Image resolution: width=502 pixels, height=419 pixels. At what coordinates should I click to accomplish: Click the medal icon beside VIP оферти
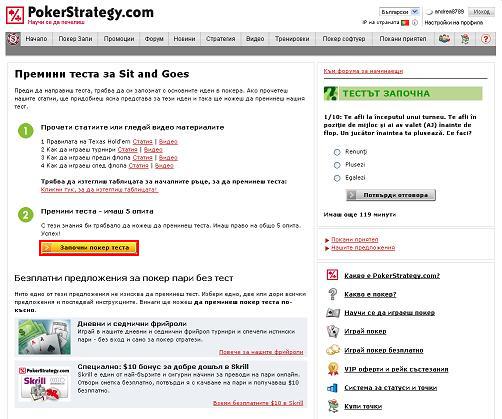tap(333, 369)
